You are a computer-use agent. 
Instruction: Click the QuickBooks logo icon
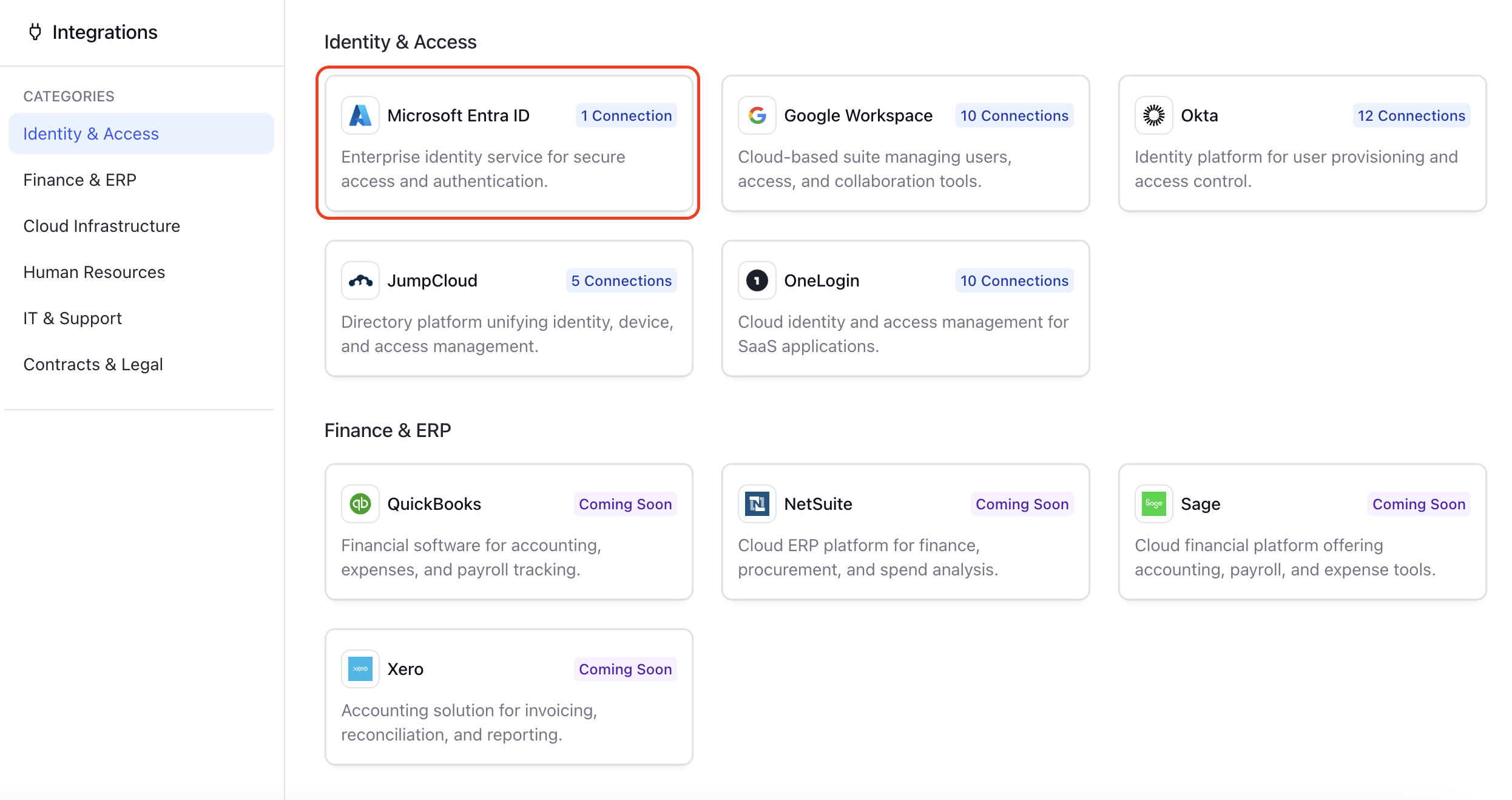(360, 504)
